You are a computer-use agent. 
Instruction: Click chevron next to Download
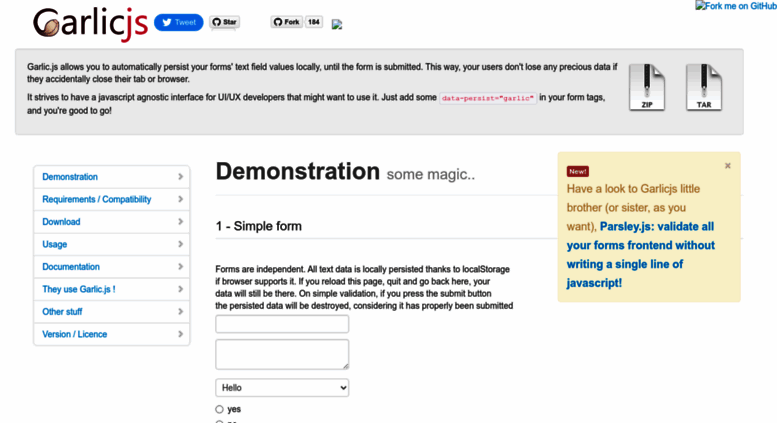click(180, 222)
